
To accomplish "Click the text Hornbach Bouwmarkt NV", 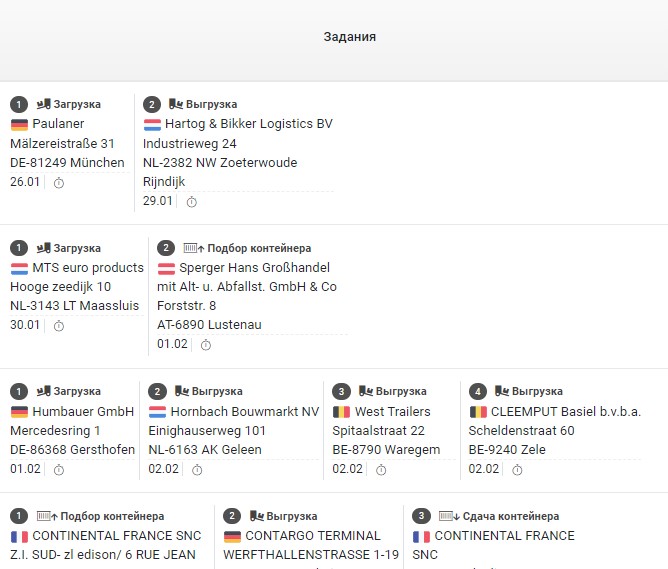I will (245, 412).
